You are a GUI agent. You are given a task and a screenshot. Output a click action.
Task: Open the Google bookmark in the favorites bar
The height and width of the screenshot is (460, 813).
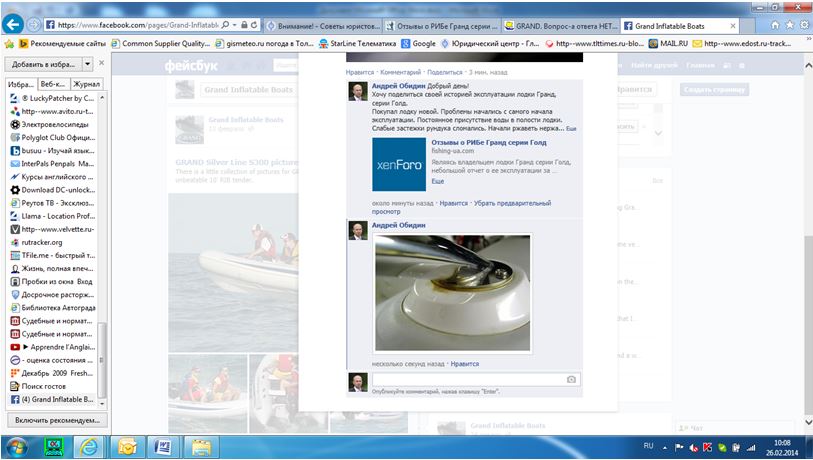(418, 43)
